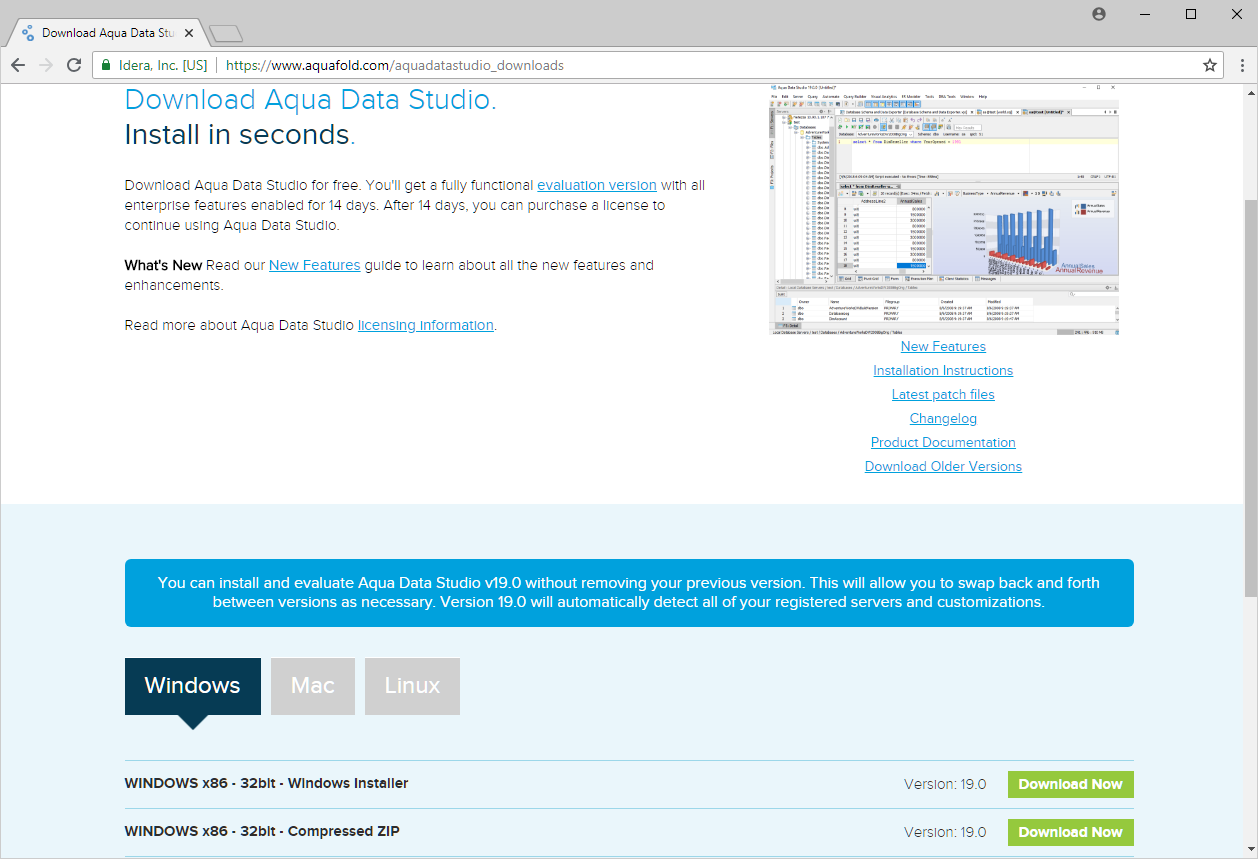View site security info lock icon

(x=106, y=65)
